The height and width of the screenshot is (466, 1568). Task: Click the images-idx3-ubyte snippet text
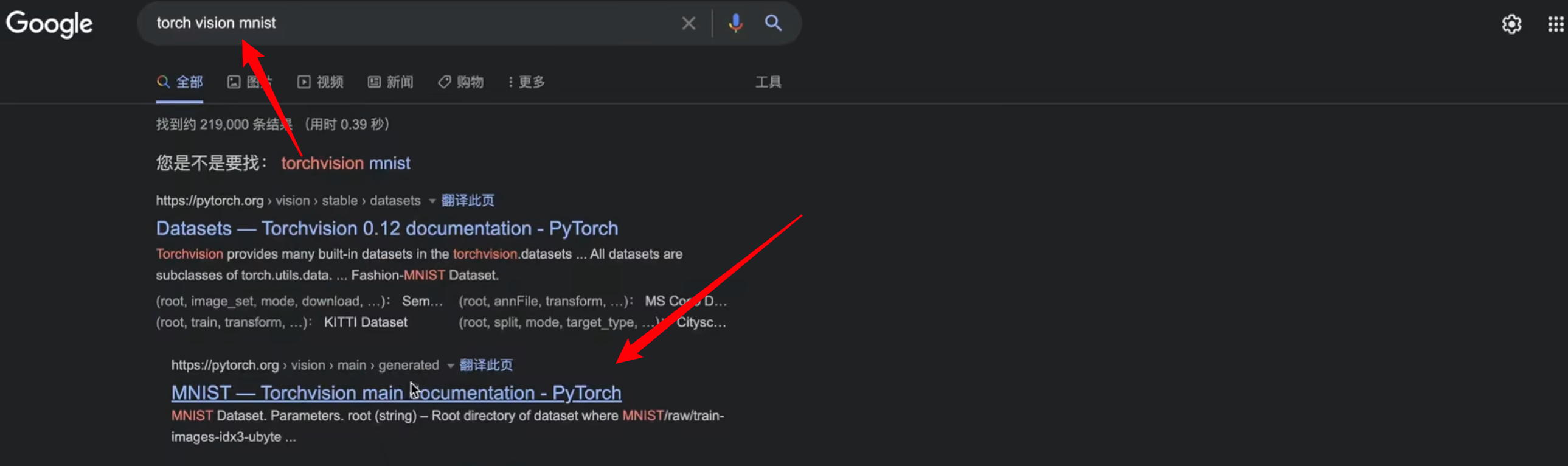point(226,437)
